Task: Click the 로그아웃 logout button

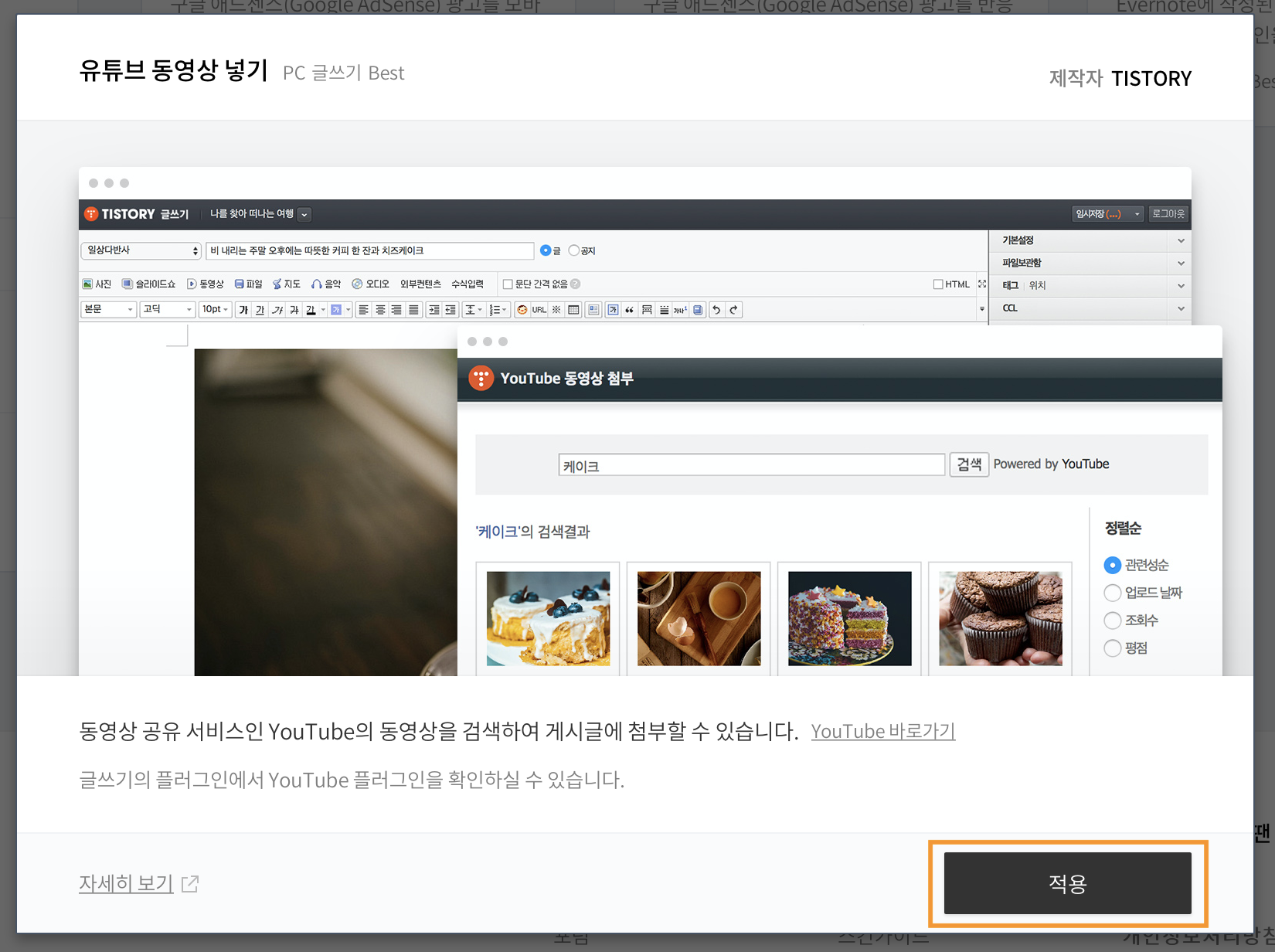Action: 1168,214
